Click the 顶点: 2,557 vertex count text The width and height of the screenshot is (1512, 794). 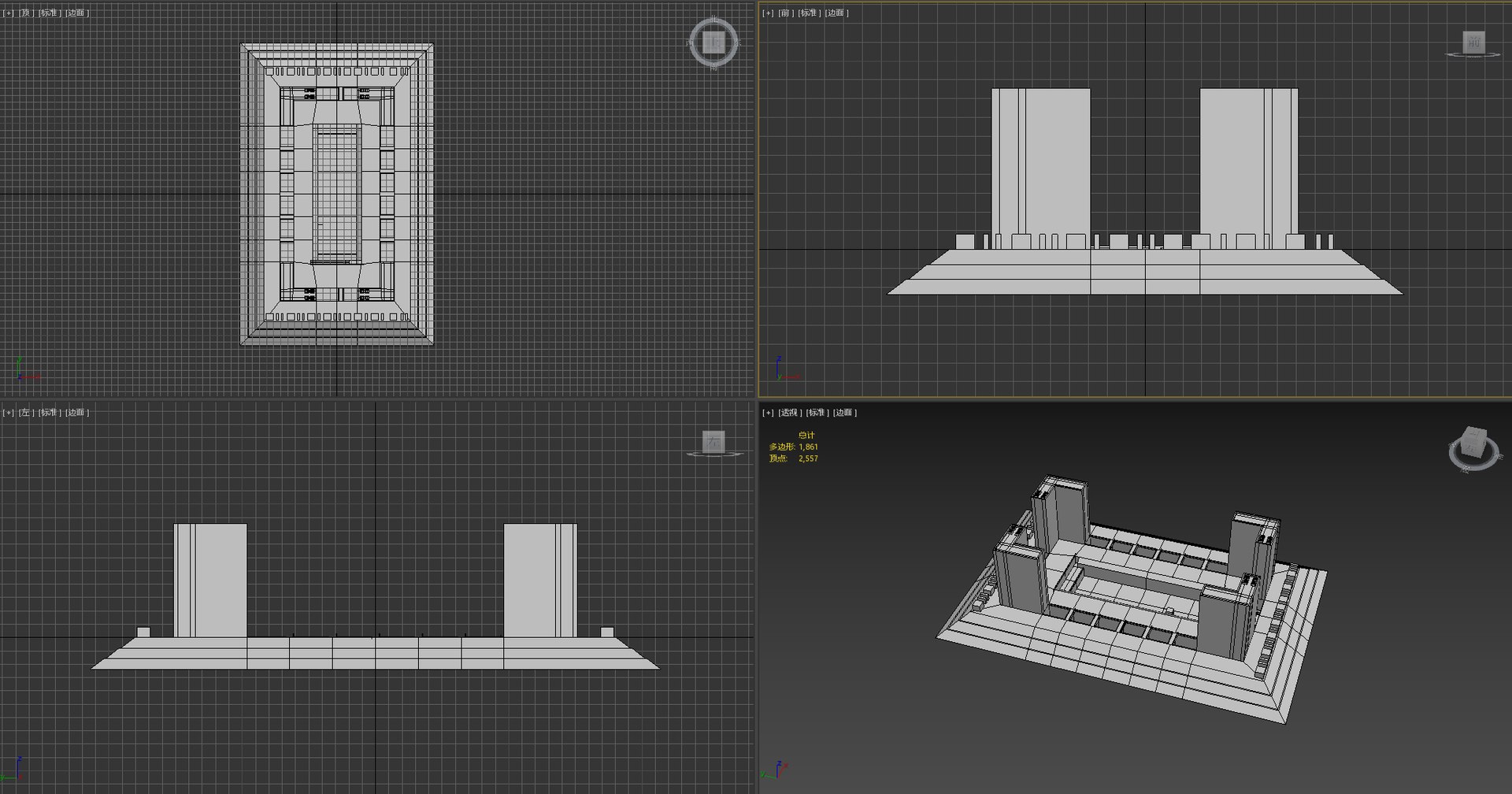click(x=794, y=458)
